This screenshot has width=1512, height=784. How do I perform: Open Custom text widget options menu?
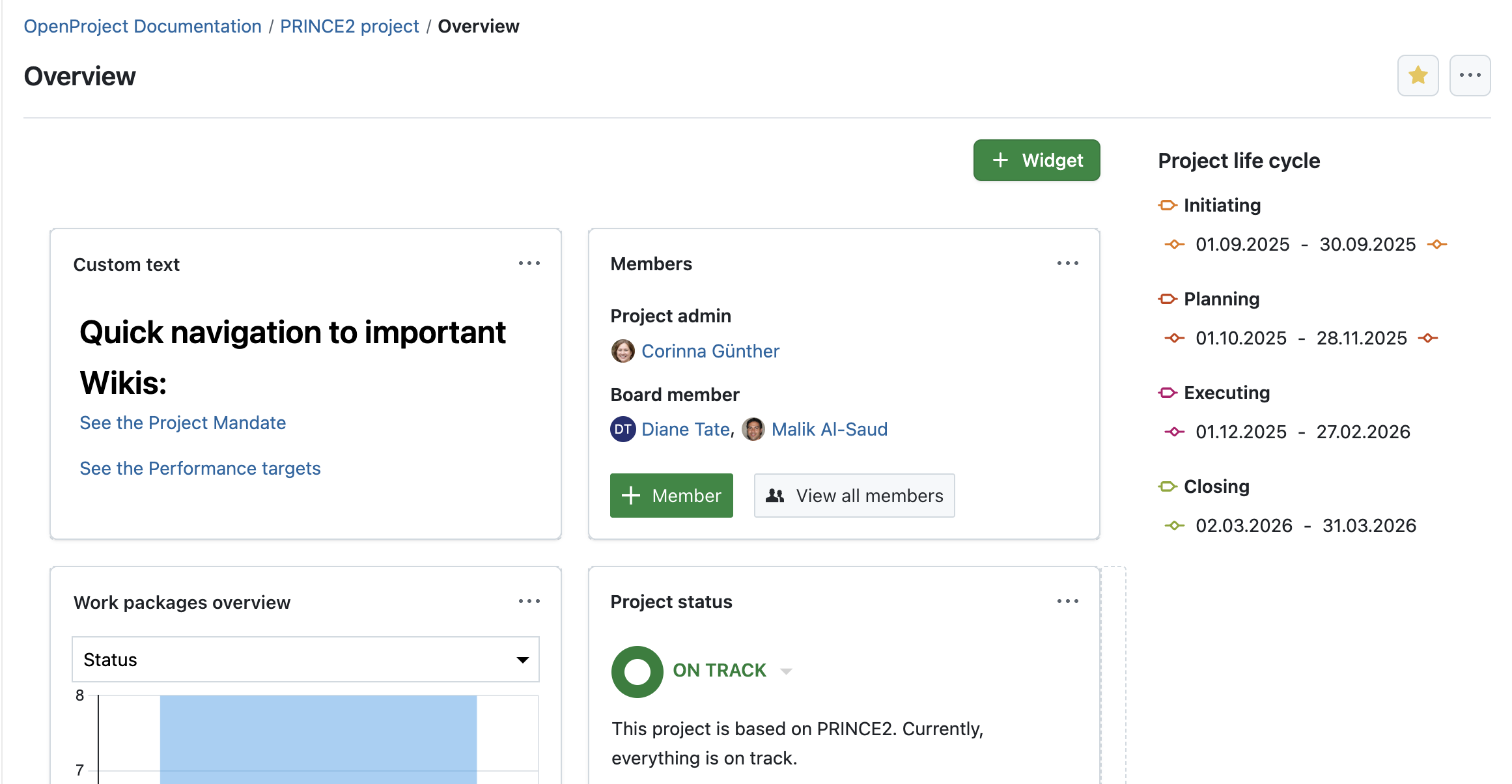point(529,263)
